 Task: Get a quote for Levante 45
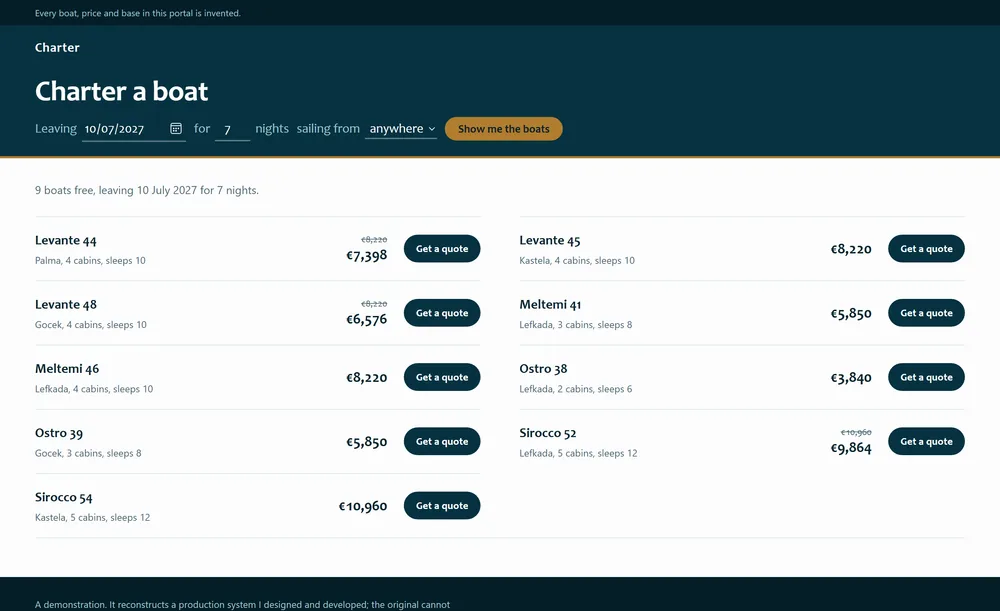coord(926,249)
